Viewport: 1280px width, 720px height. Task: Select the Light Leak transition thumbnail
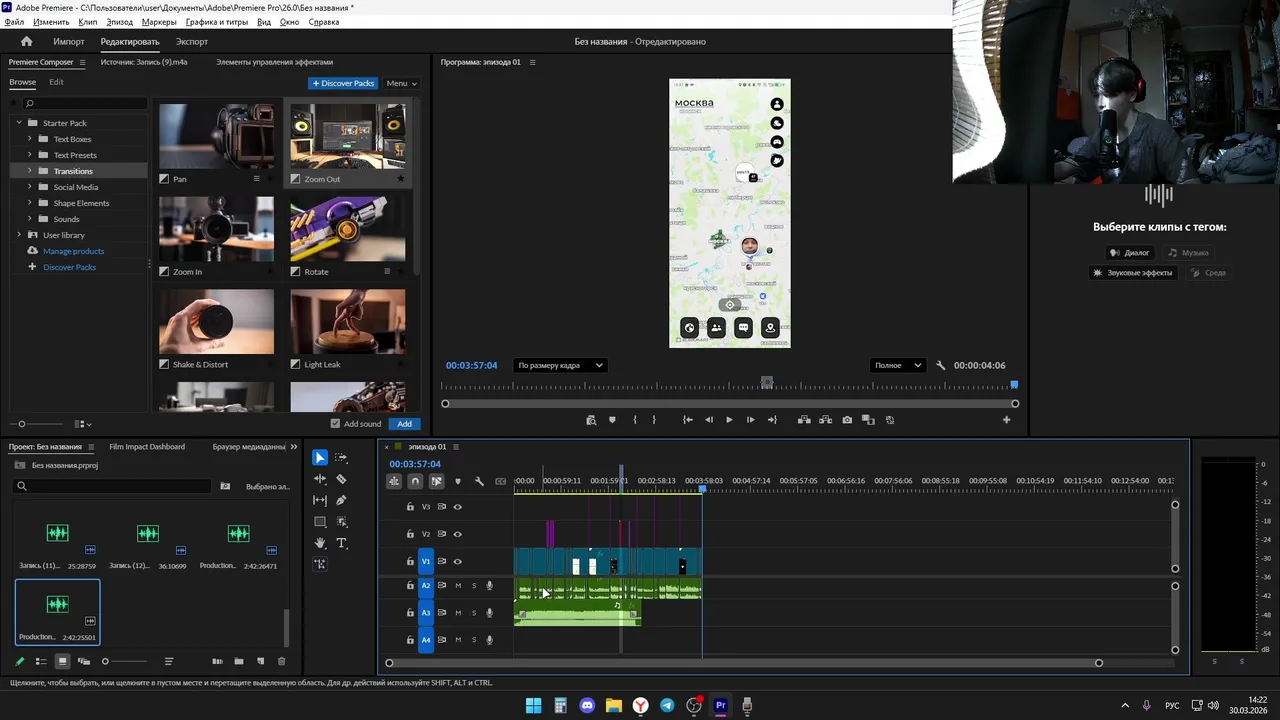coord(348,322)
